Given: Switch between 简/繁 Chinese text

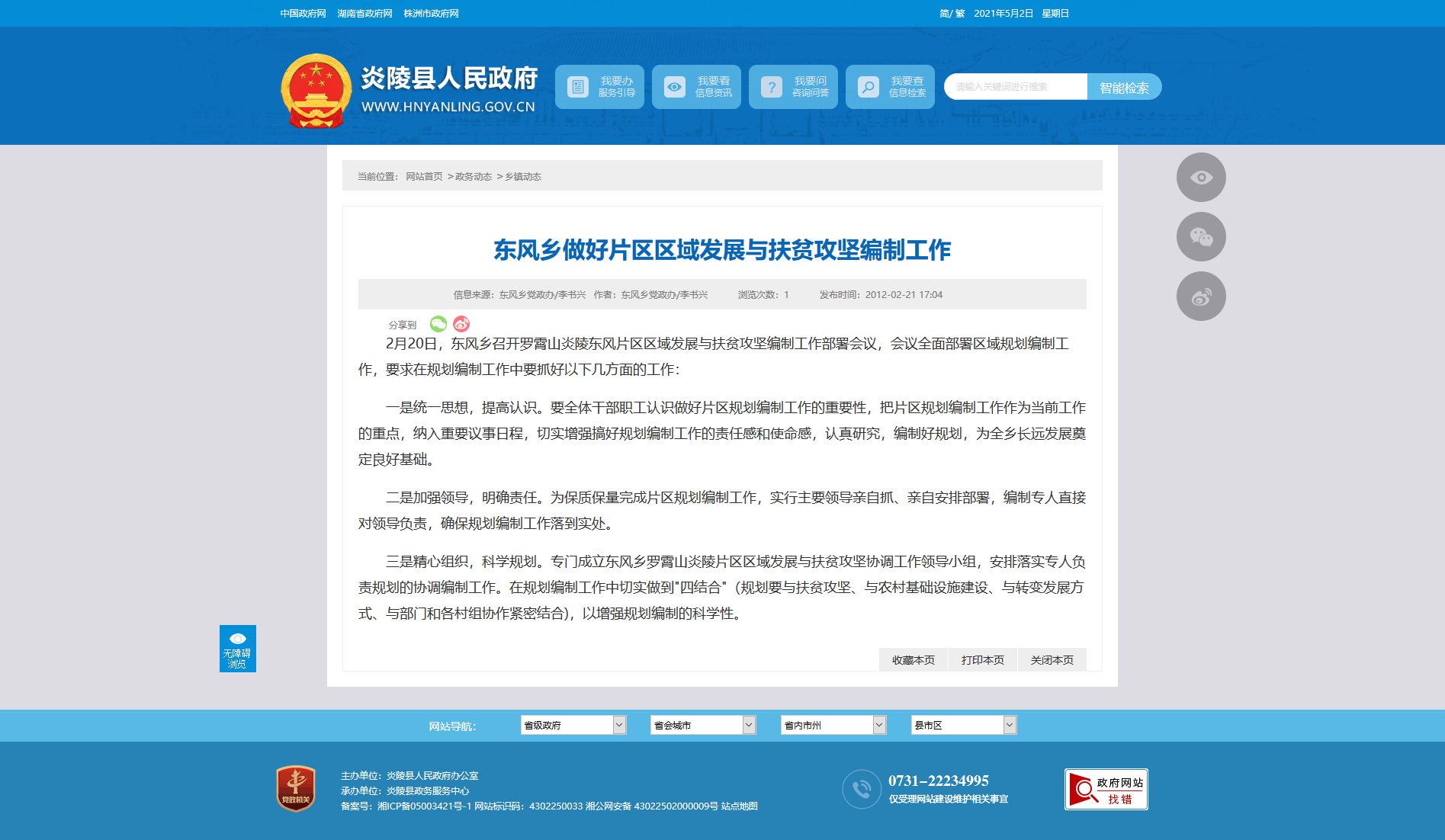Looking at the screenshot, I should pyautogui.click(x=952, y=14).
